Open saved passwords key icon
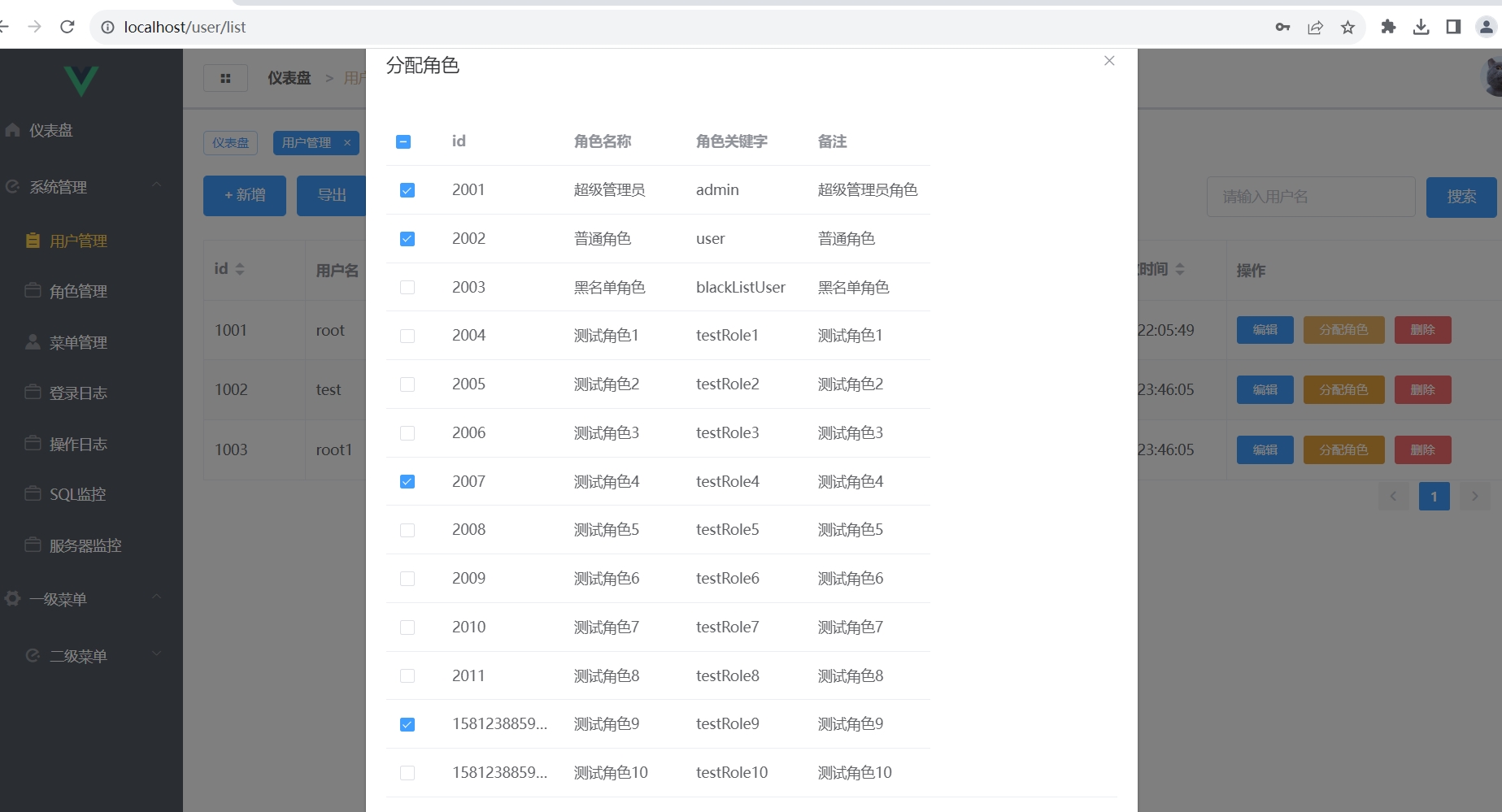 pos(1282,27)
